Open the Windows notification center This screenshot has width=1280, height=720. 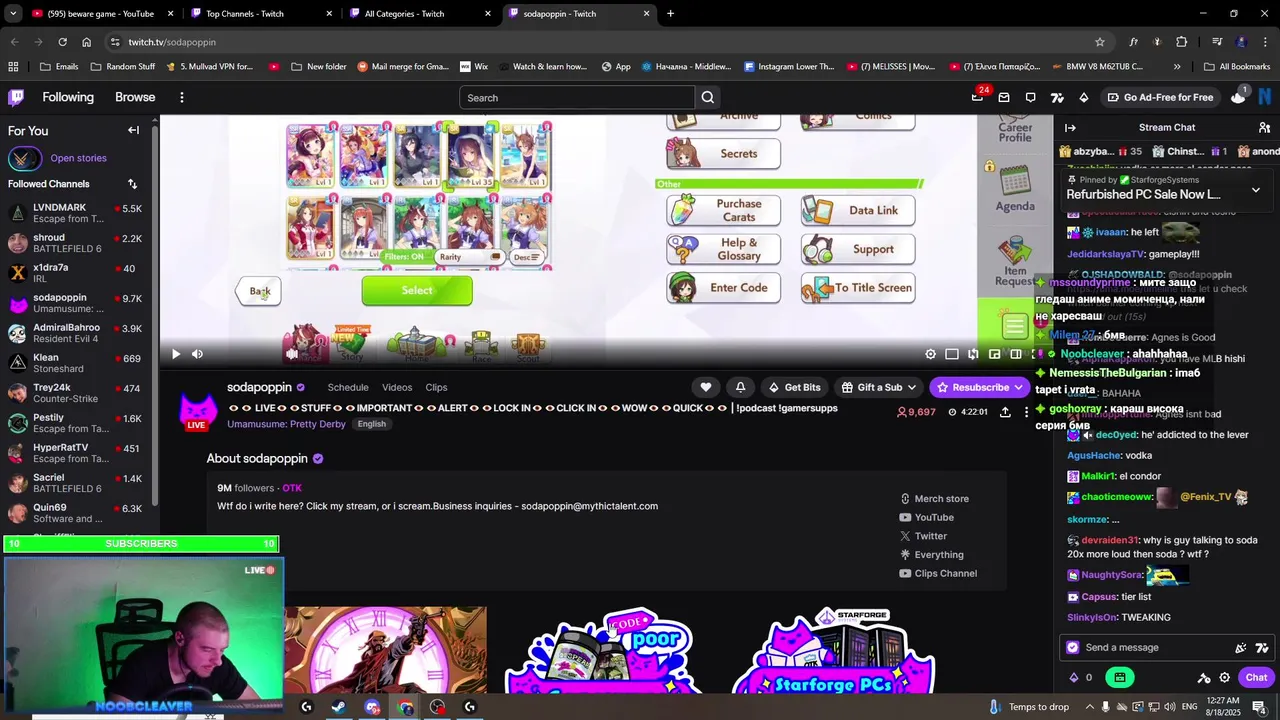point(1258,707)
